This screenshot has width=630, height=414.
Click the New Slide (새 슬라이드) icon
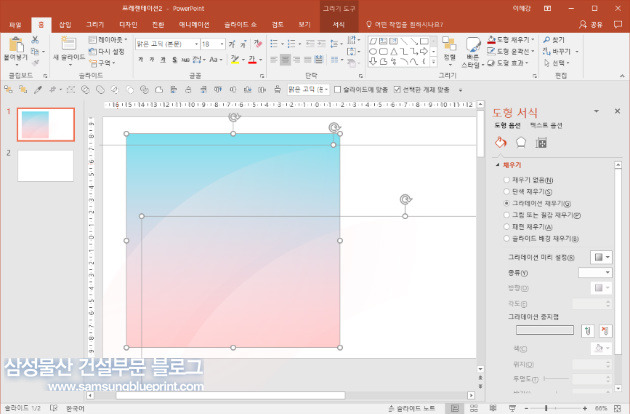click(x=68, y=43)
